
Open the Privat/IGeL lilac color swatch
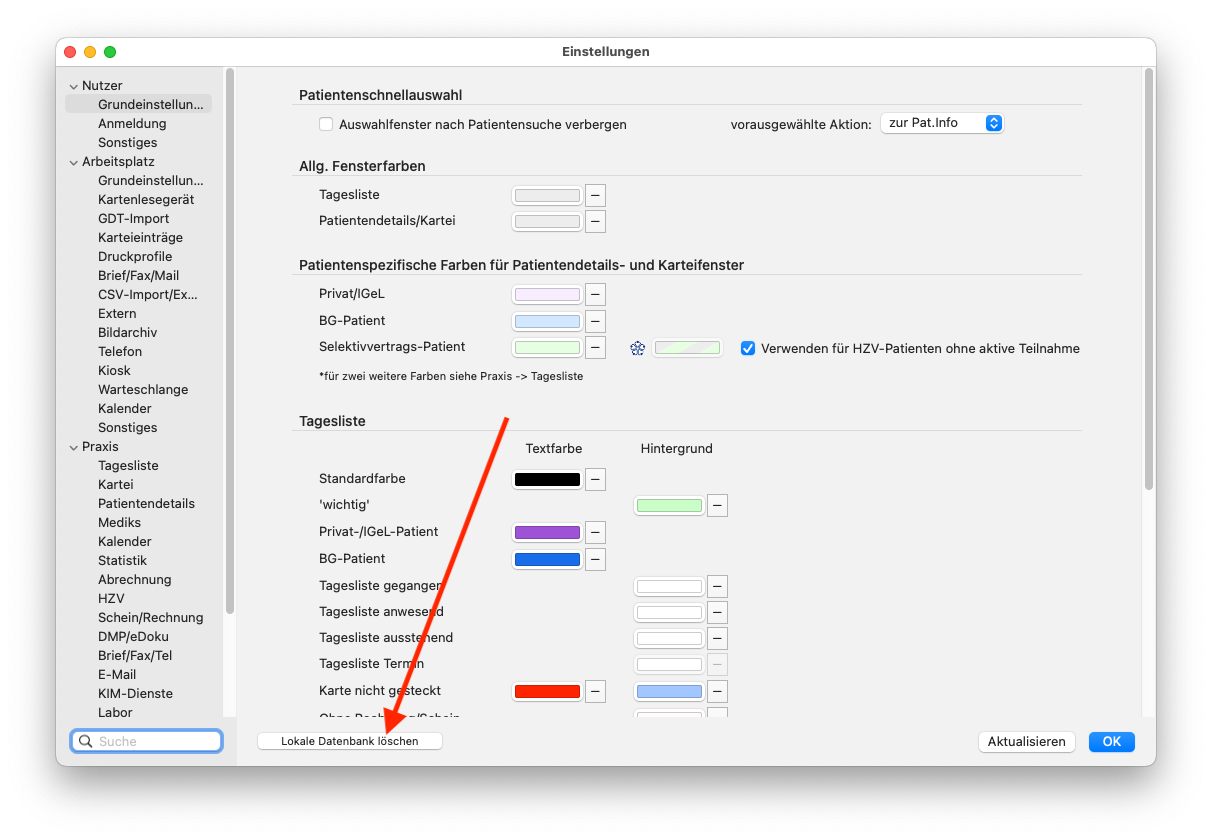click(x=547, y=295)
